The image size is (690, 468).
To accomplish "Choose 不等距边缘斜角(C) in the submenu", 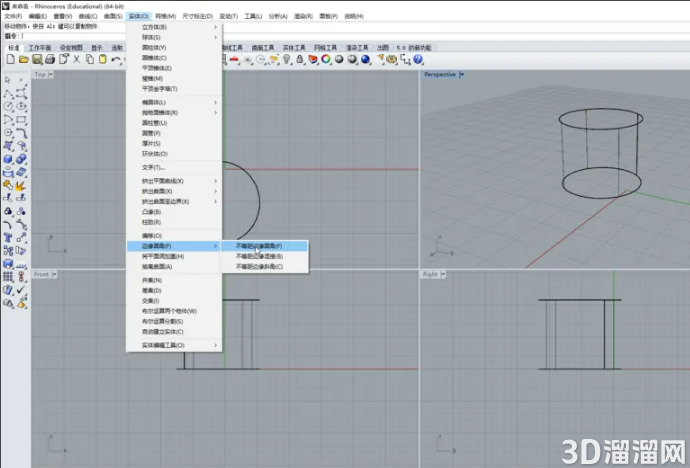I will [264, 267].
